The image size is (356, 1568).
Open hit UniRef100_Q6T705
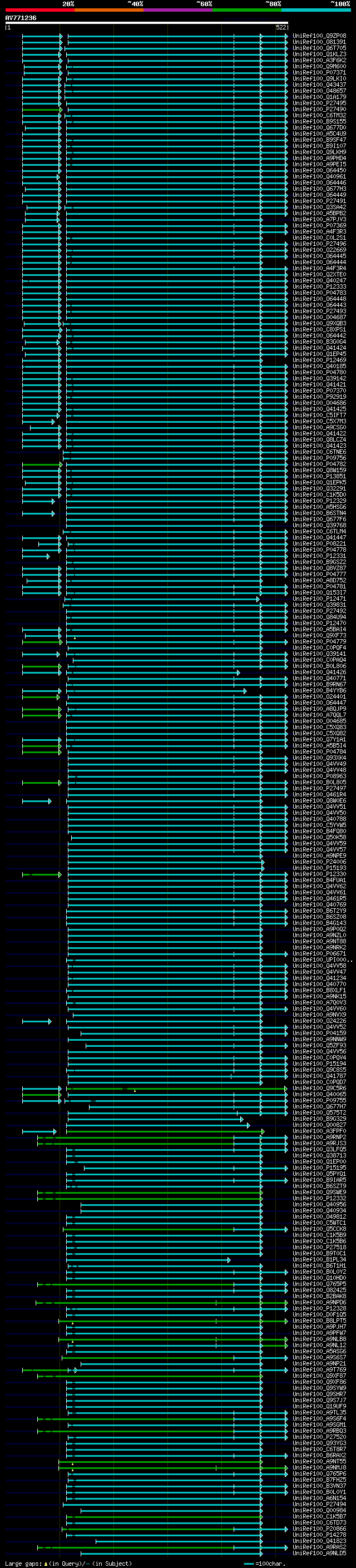click(319, 48)
